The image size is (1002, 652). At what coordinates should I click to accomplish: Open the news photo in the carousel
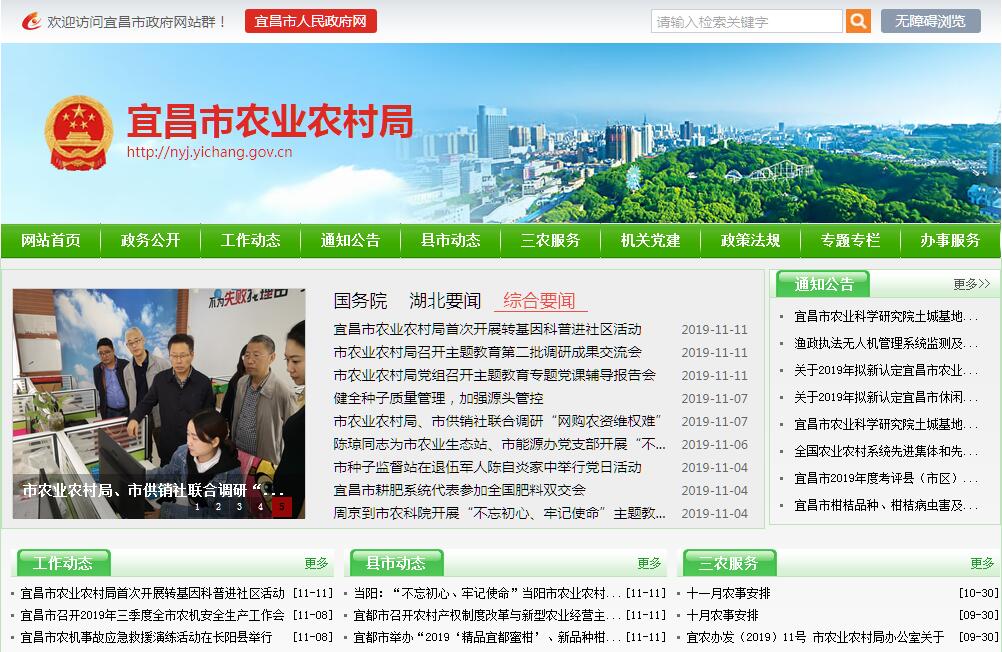(159, 390)
